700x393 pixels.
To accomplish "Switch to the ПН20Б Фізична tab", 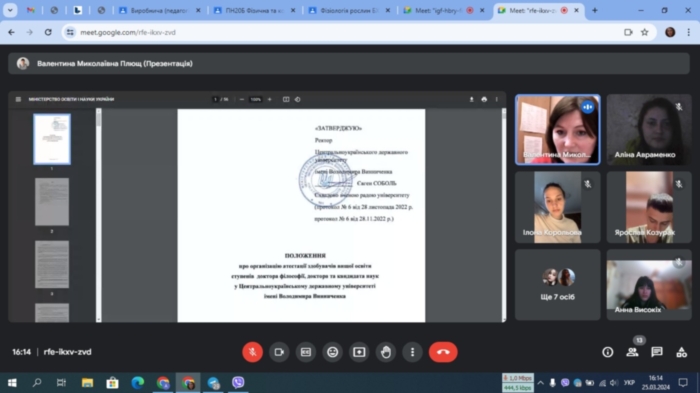I will [x=255, y=10].
